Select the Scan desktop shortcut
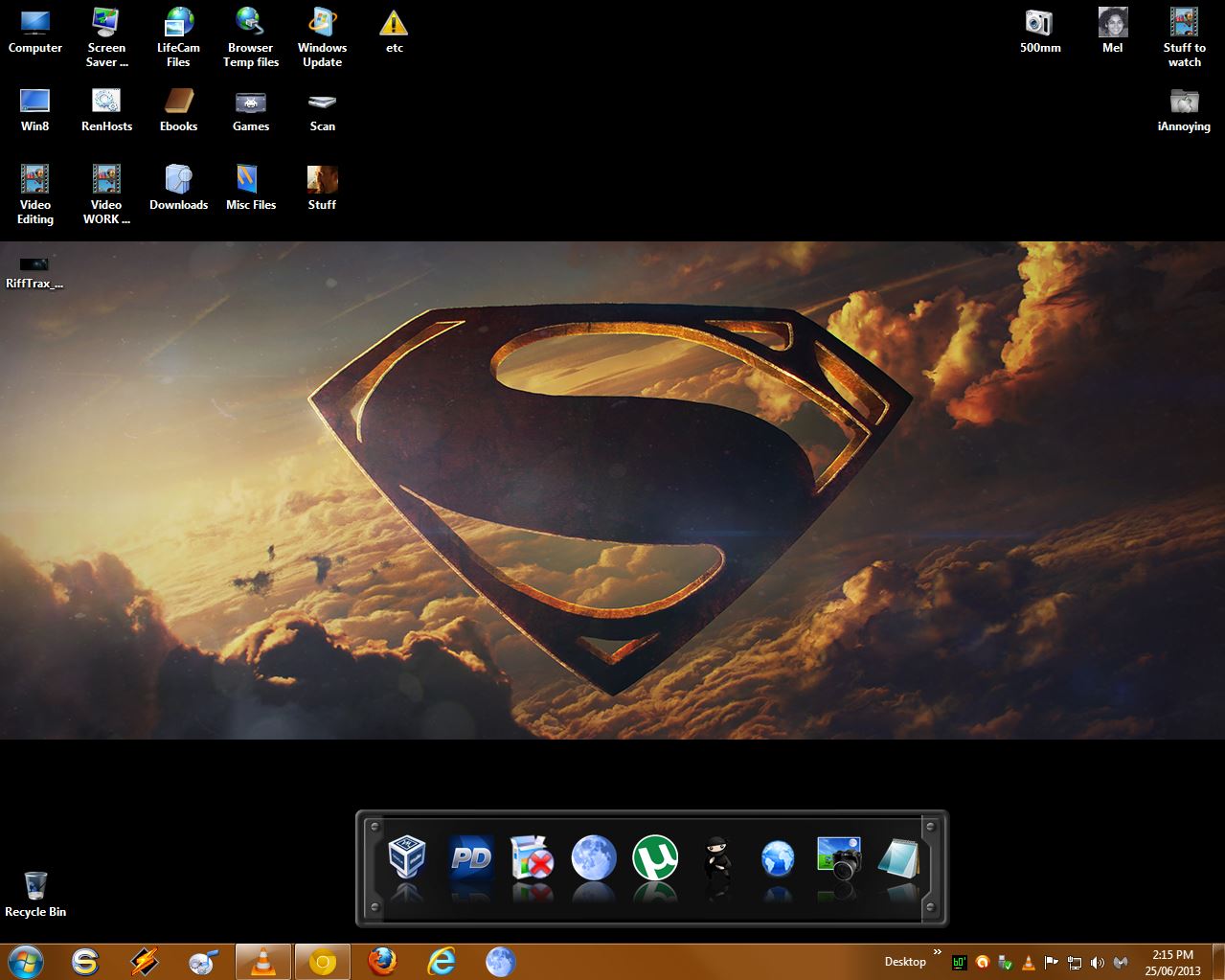 (x=322, y=110)
